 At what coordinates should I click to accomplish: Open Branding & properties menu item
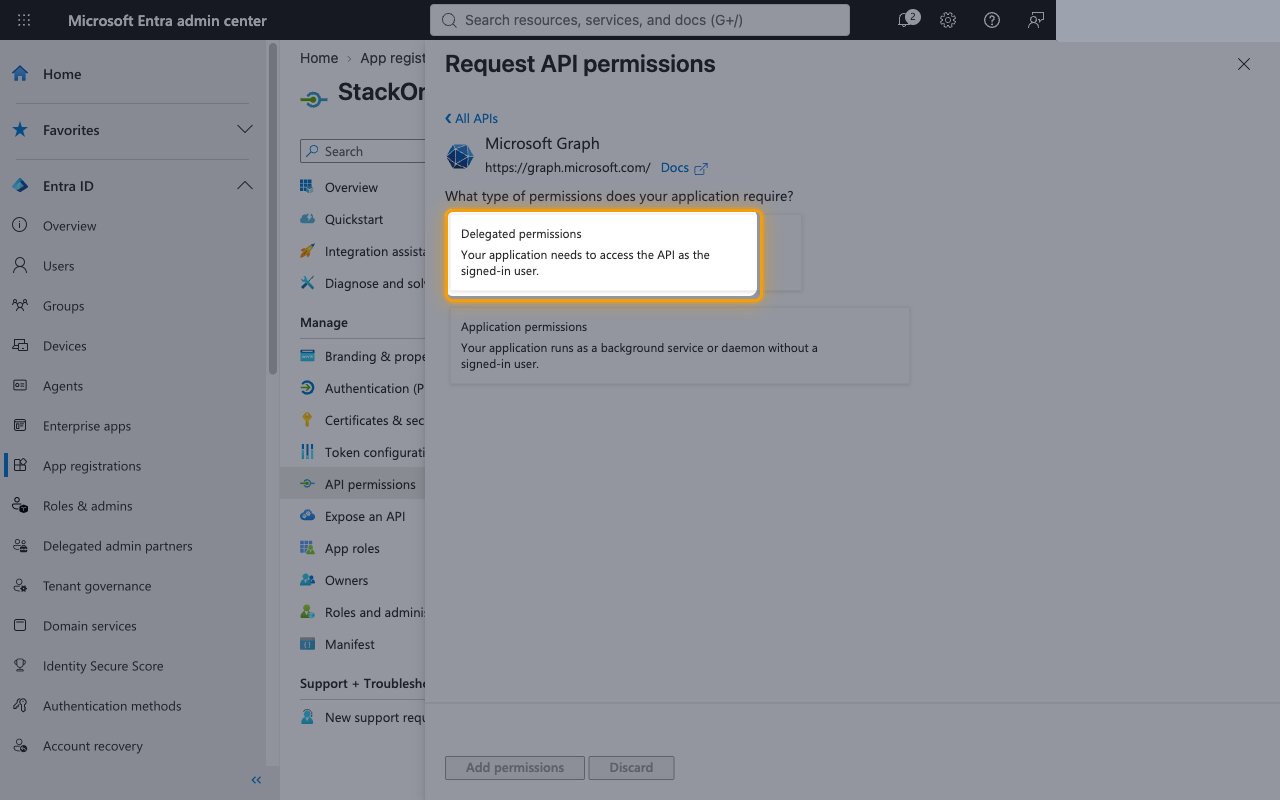(375, 356)
